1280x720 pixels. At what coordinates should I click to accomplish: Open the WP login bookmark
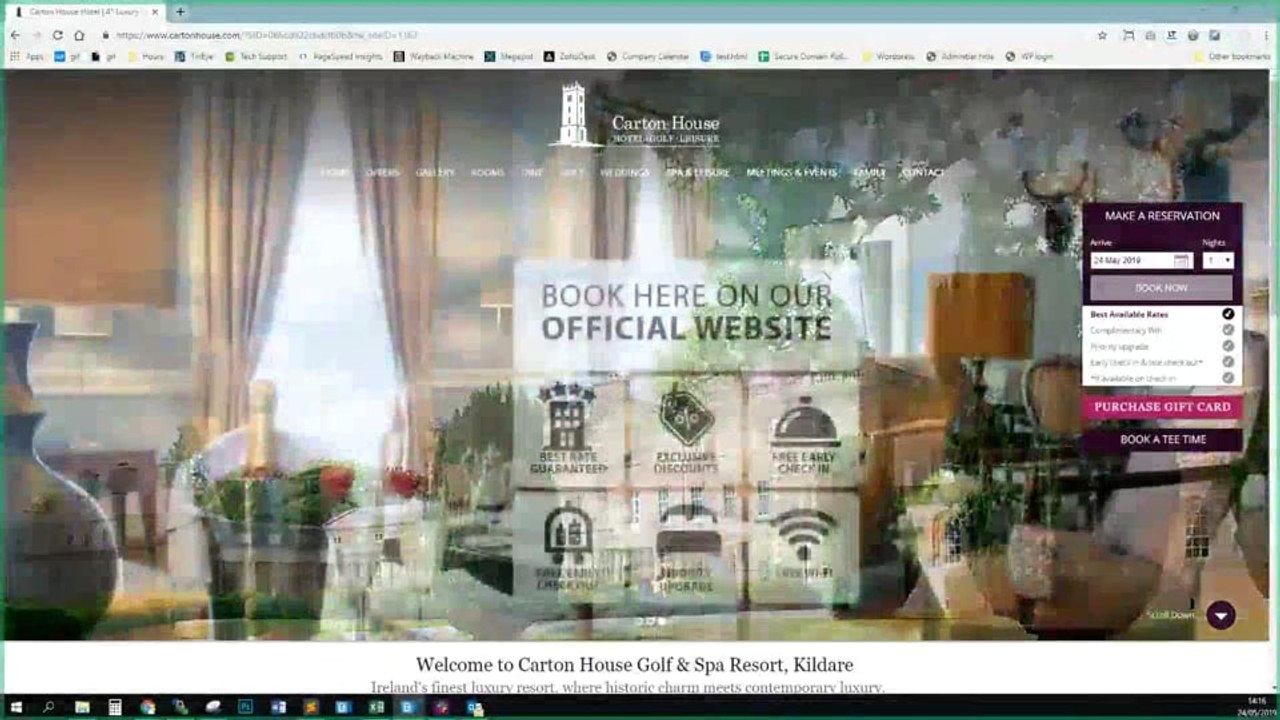pos(1030,57)
